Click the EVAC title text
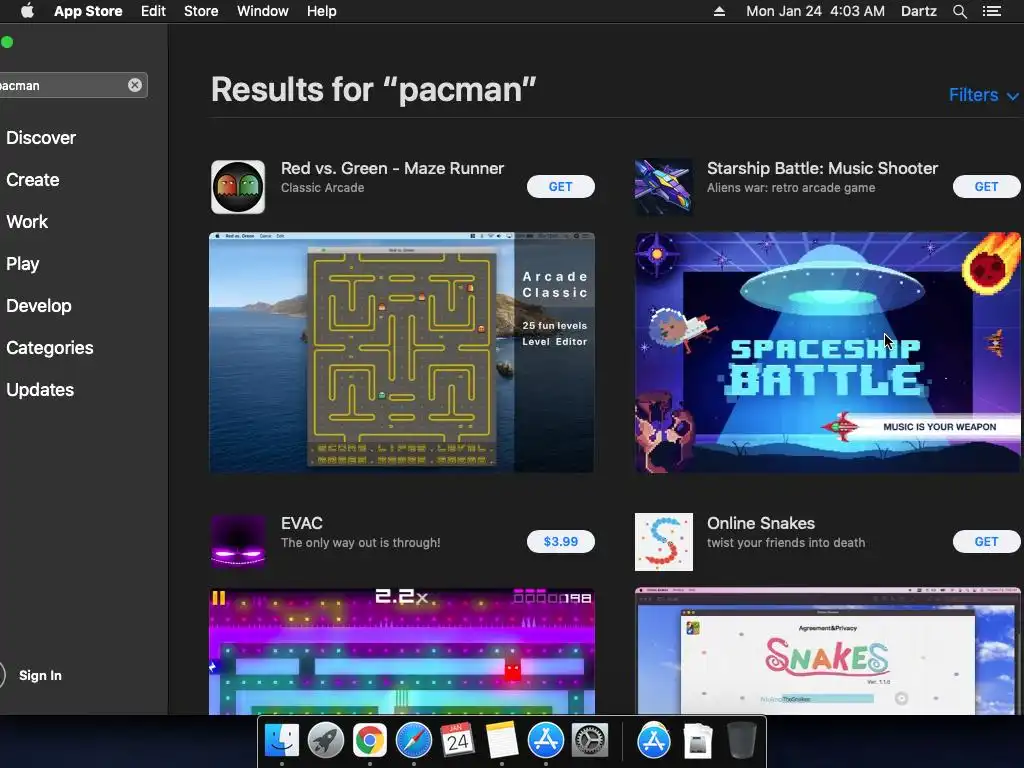 pyautogui.click(x=302, y=523)
